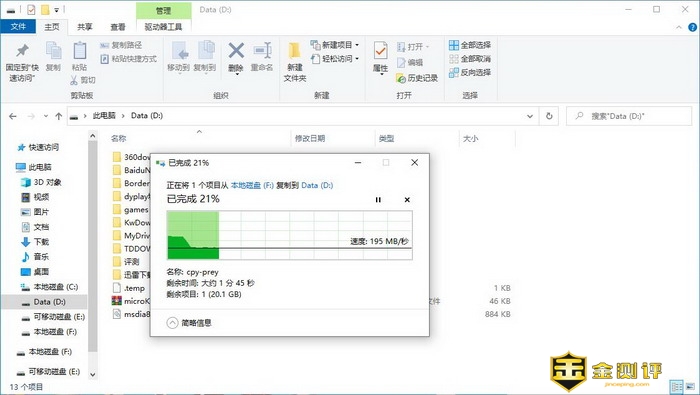
Task: Sort by the Size column header
Action: (x=470, y=138)
